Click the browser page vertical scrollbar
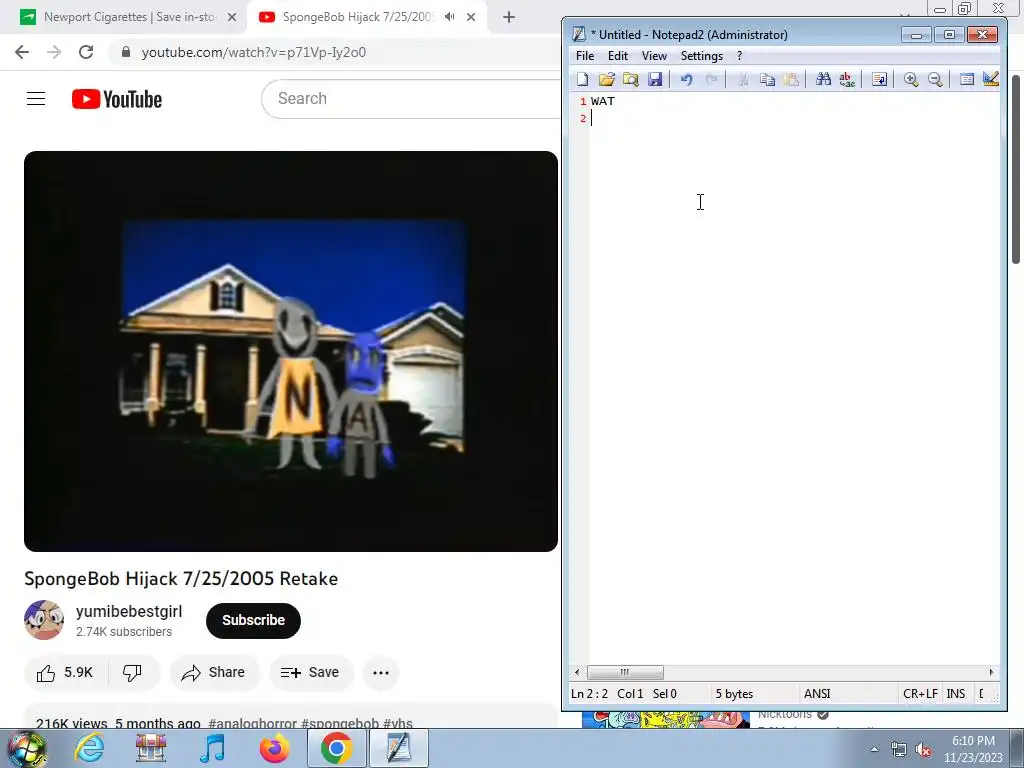Viewport: 1024px width, 768px height. pyautogui.click(x=1016, y=169)
